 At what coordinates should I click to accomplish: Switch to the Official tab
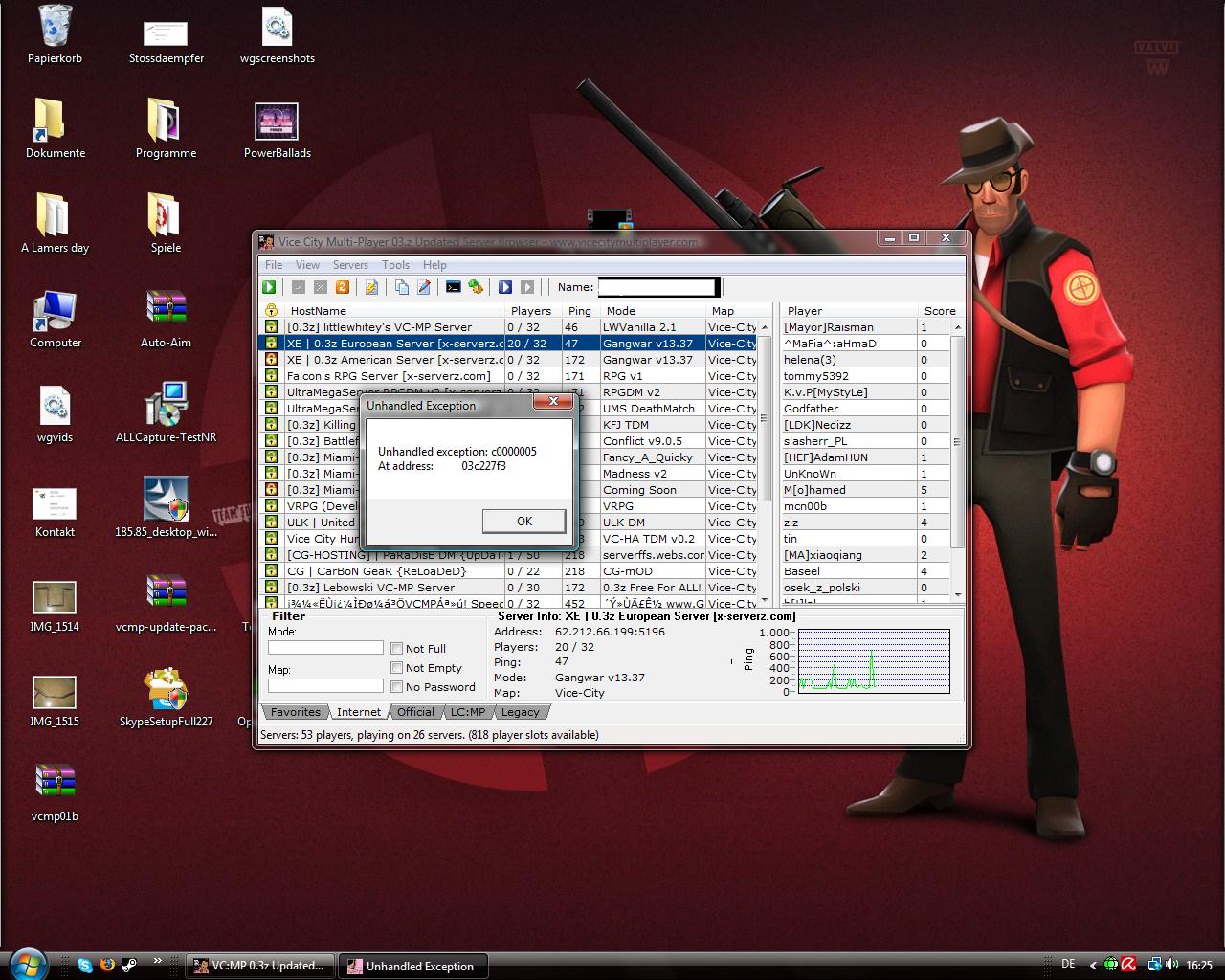(415, 712)
